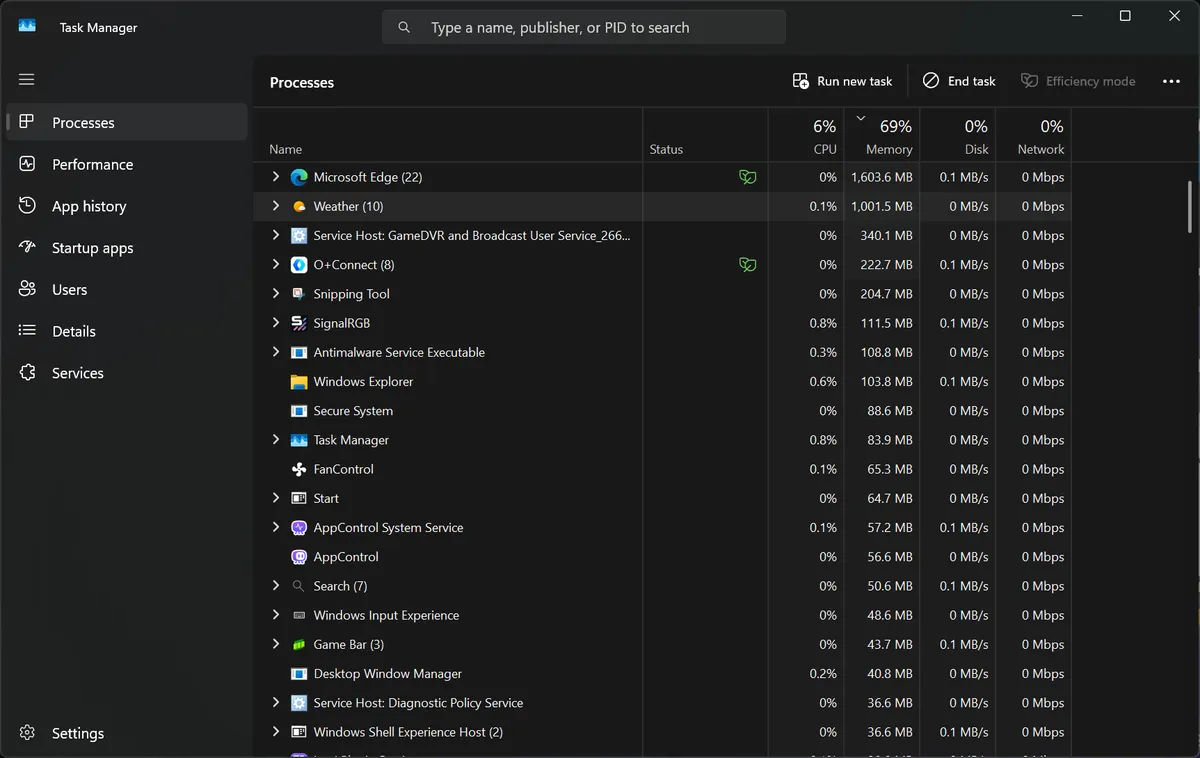Expand the GameDVR Service Host entry

pos(276,235)
